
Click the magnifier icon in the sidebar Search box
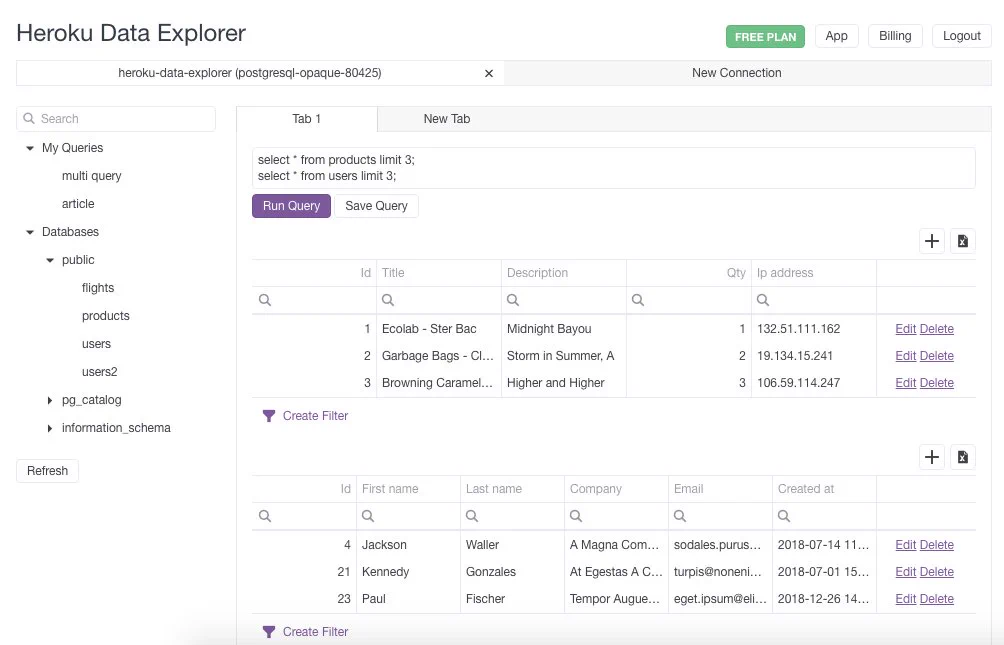point(29,118)
